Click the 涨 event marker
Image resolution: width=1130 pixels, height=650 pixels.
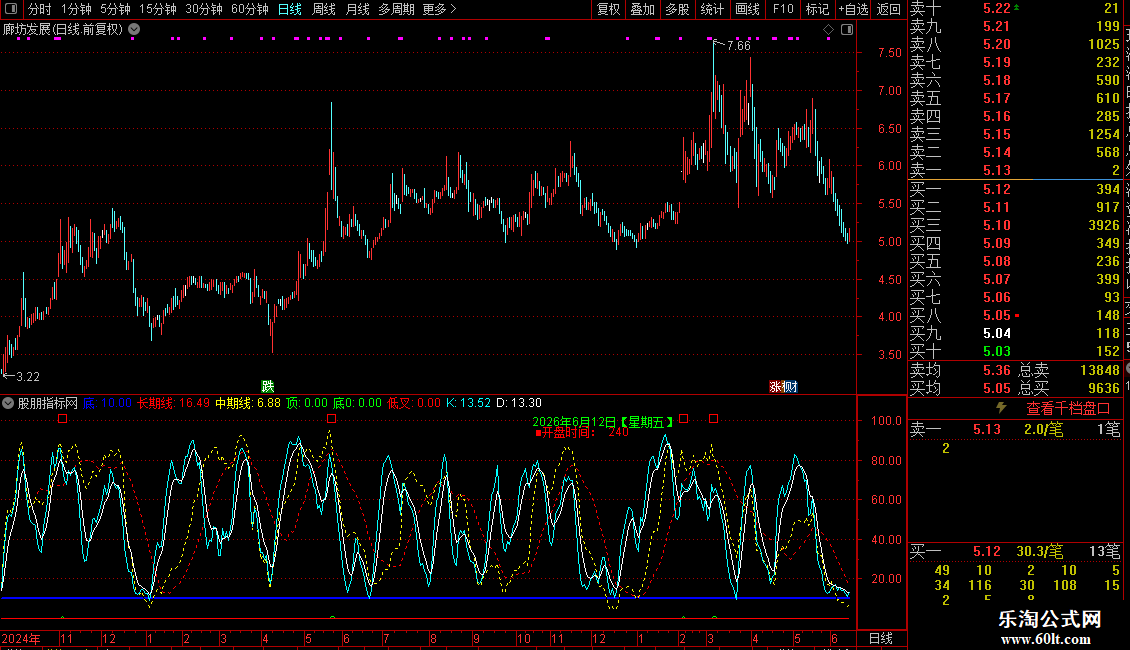[x=775, y=387]
